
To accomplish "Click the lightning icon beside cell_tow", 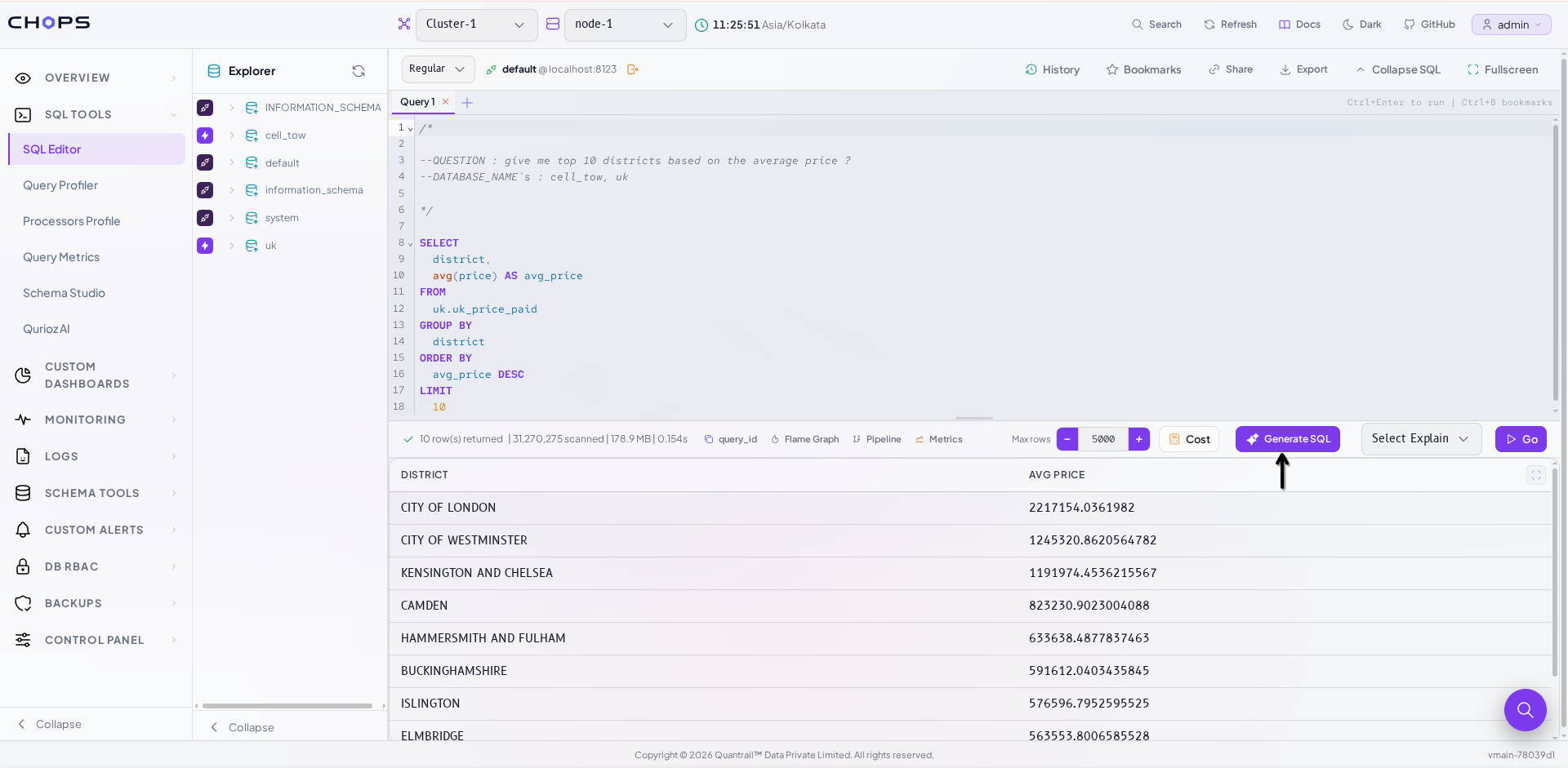I will (x=205, y=135).
